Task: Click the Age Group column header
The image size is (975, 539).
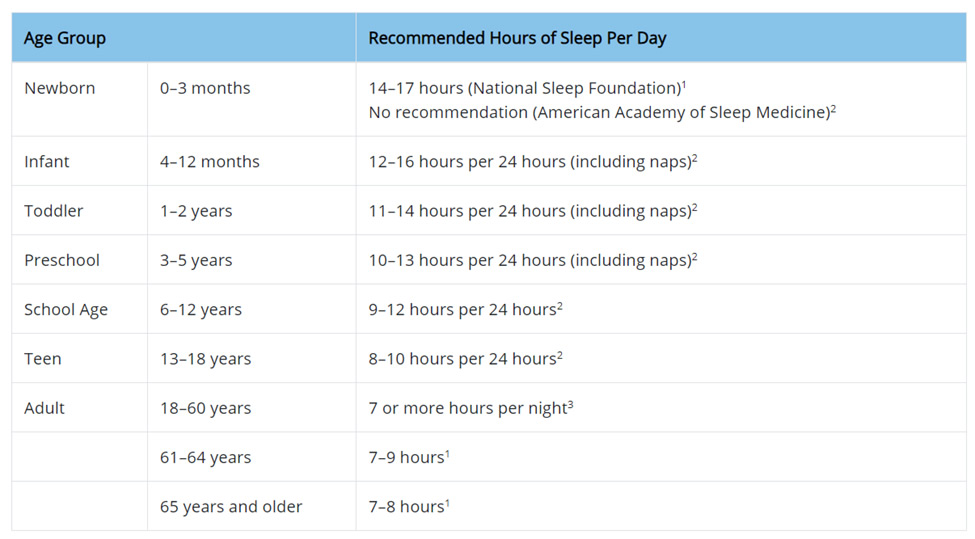Action: pos(65,39)
